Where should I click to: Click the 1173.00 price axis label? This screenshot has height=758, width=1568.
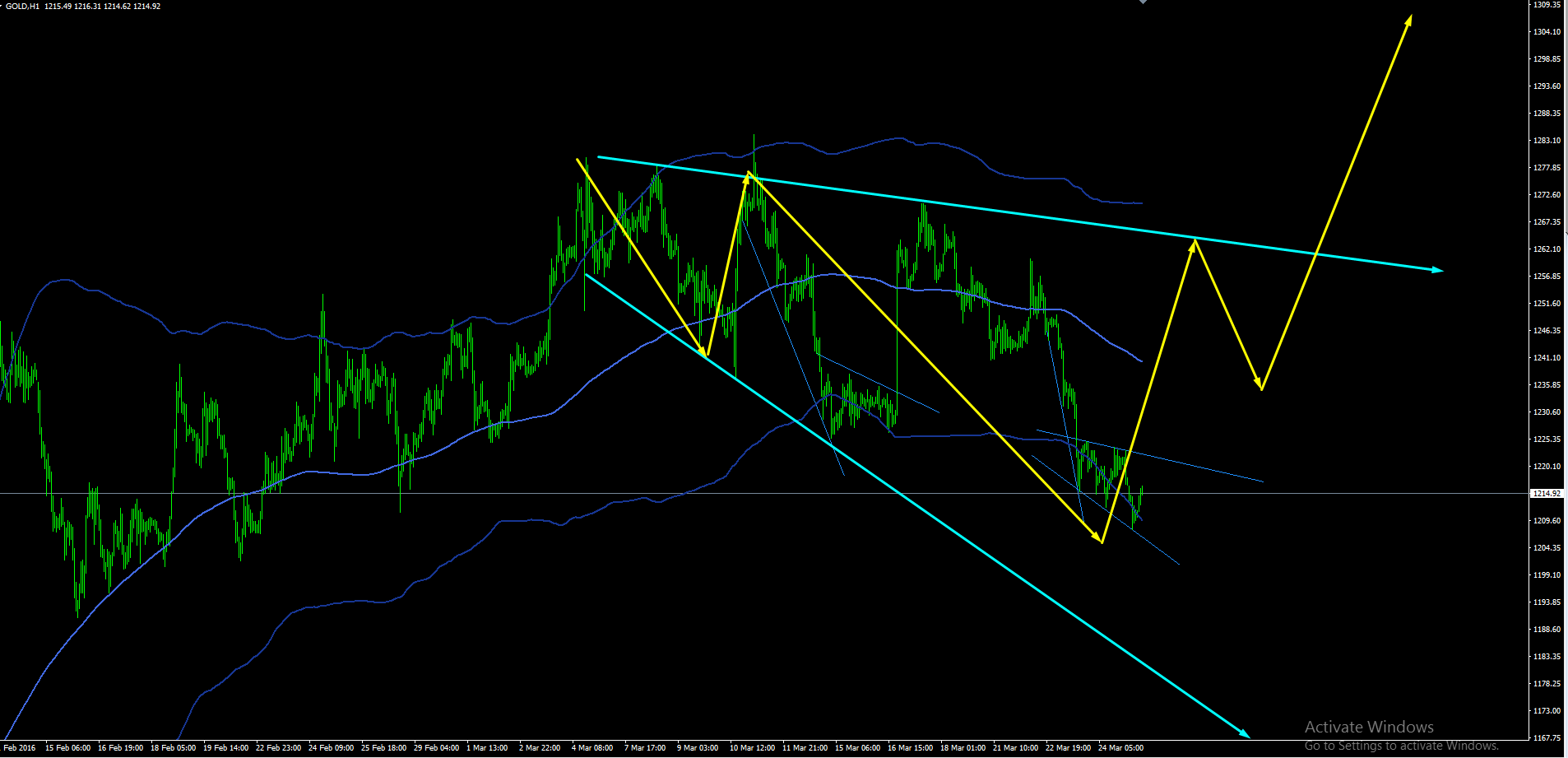pos(1547,711)
